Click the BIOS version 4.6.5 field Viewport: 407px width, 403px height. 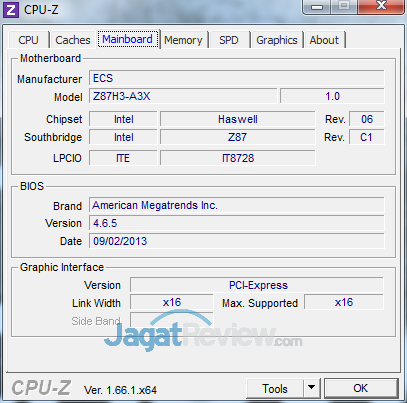click(236, 223)
